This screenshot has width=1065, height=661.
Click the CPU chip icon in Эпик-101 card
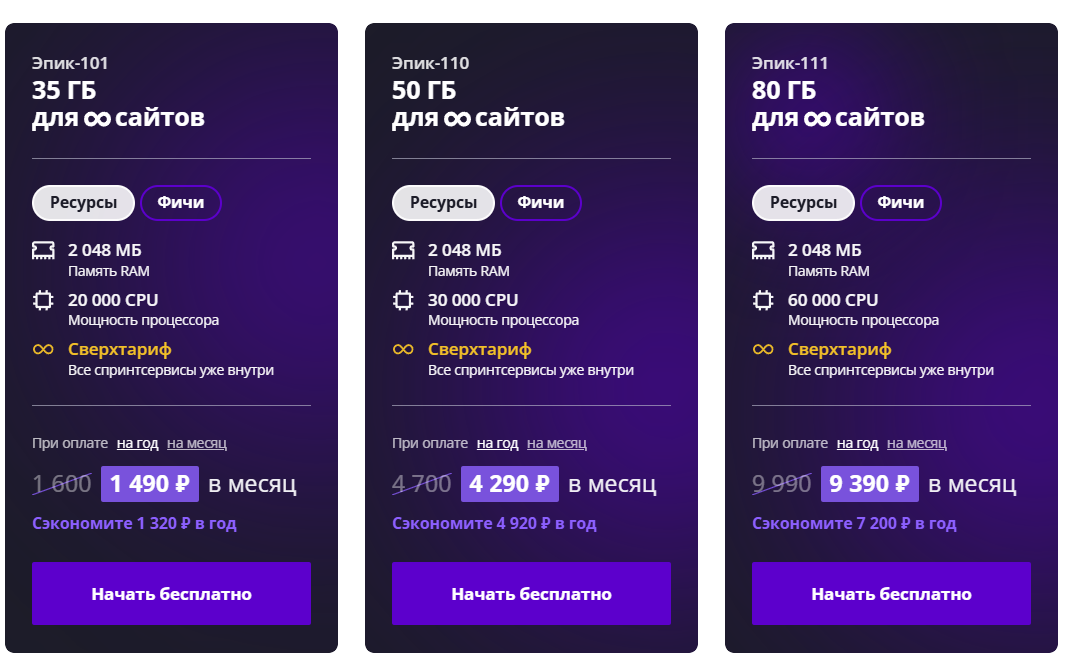click(43, 300)
